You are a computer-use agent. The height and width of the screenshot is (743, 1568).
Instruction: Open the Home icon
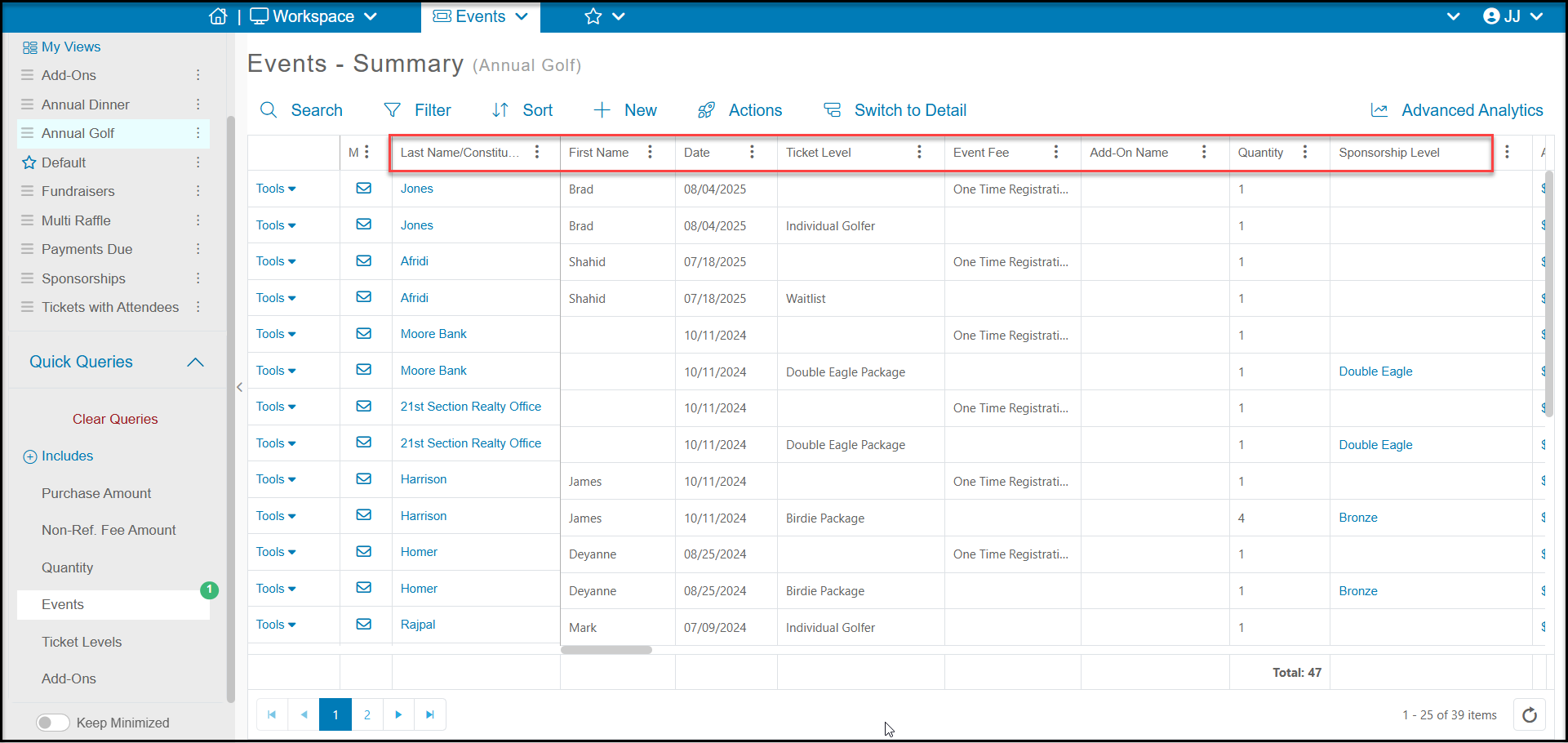218,16
